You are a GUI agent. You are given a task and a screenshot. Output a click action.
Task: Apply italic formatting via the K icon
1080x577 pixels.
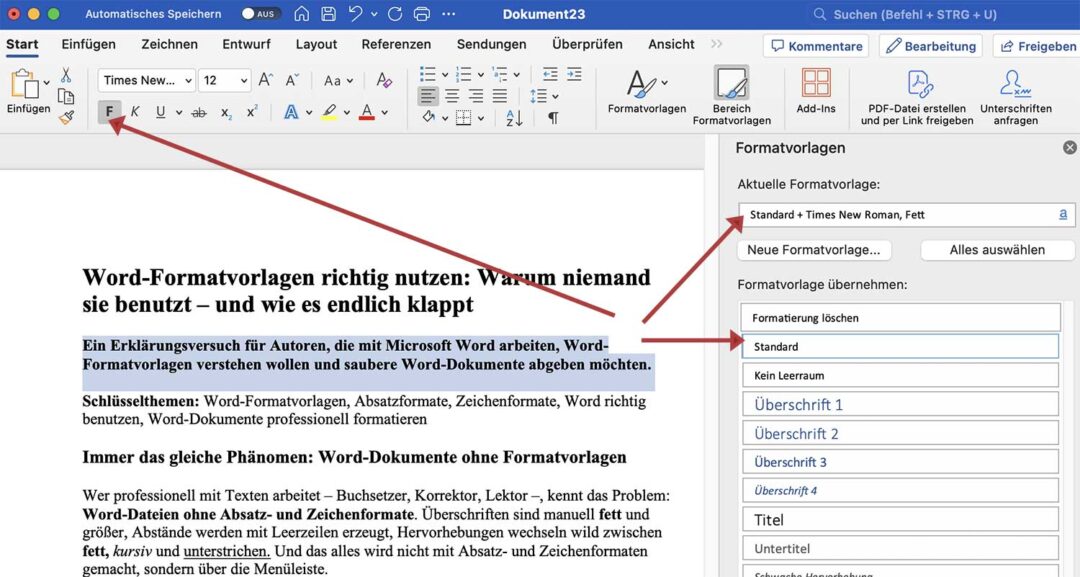[x=135, y=111]
